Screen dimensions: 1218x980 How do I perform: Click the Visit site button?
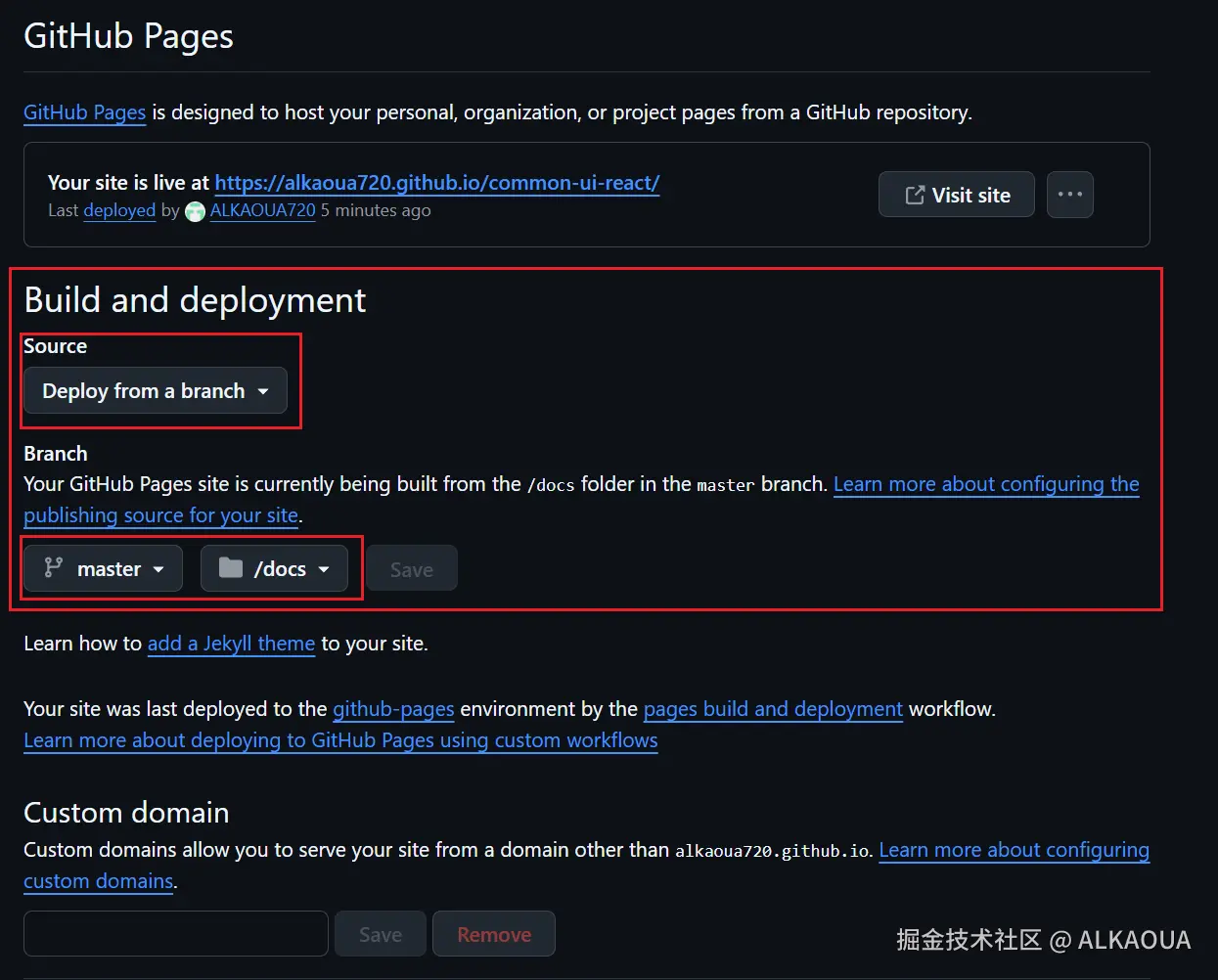pos(956,195)
